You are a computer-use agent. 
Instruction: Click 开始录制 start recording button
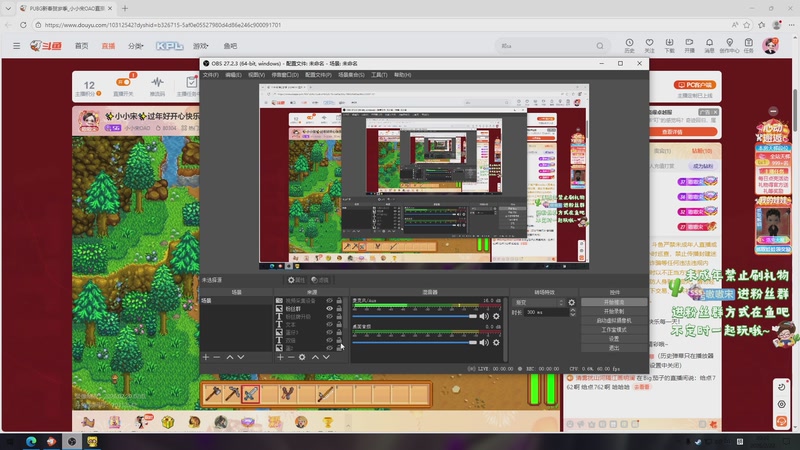pyautogui.click(x=614, y=311)
